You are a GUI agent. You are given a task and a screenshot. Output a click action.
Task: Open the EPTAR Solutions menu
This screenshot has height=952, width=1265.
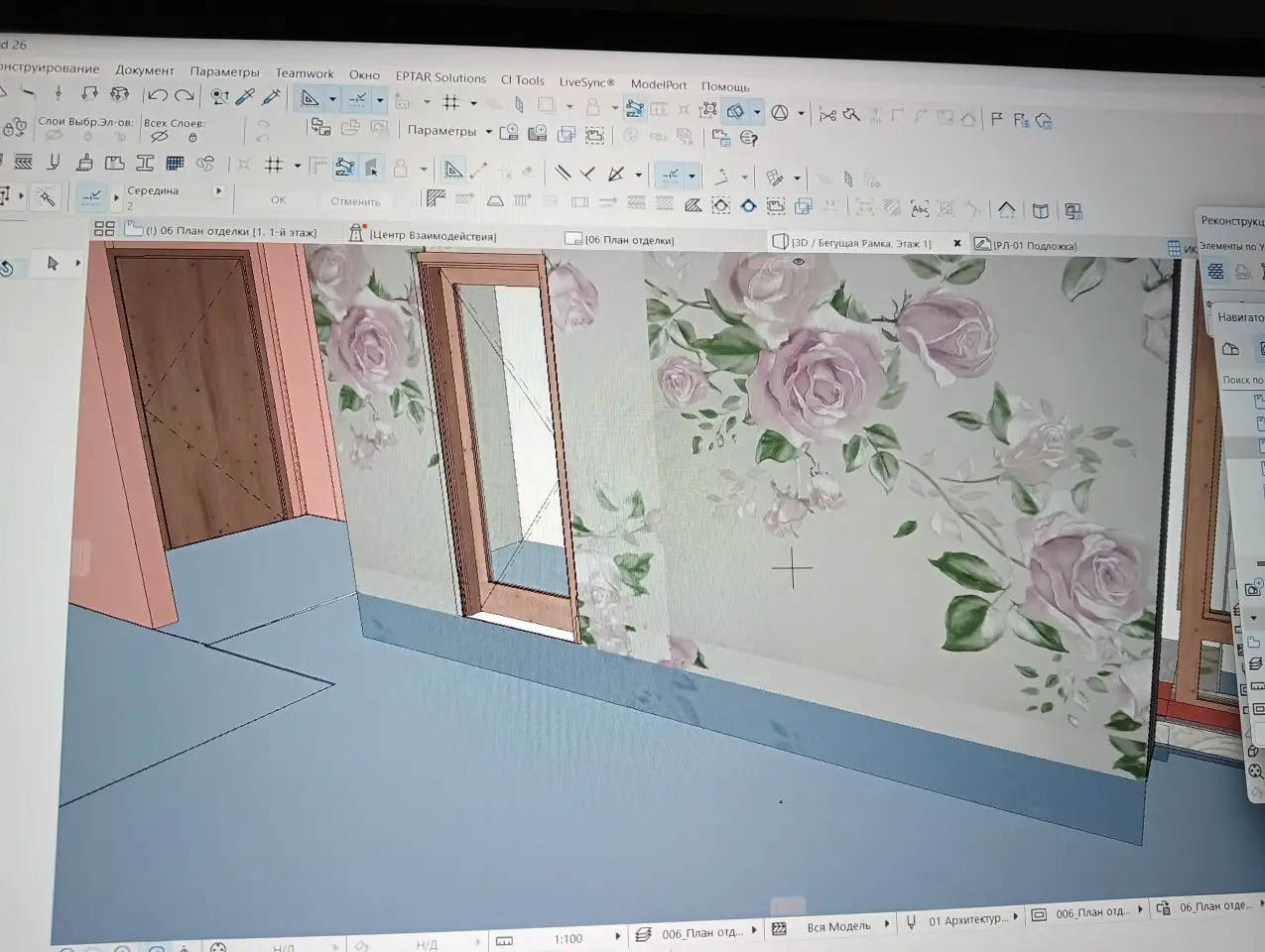tap(441, 77)
